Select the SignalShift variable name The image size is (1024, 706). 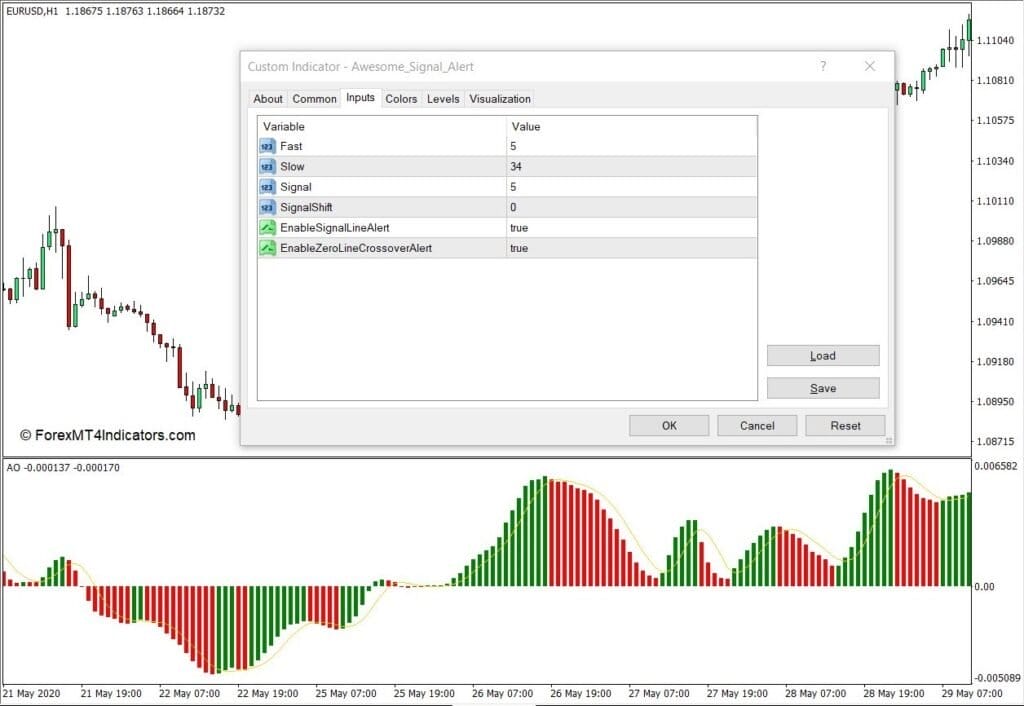[306, 207]
